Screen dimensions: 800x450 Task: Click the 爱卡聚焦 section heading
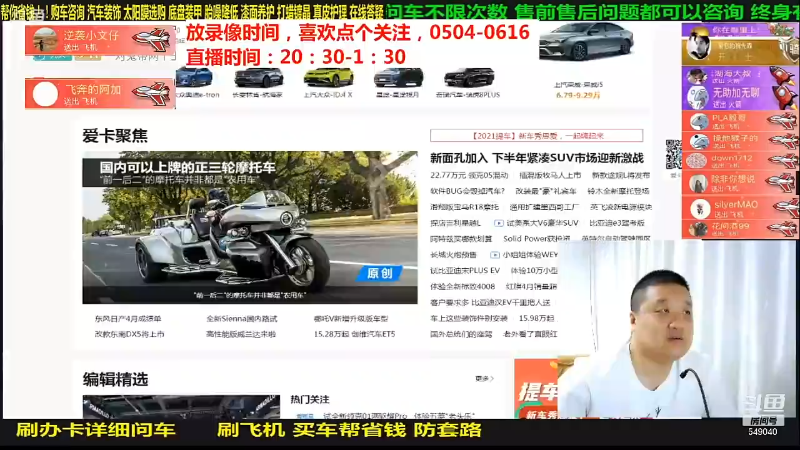click(x=115, y=136)
